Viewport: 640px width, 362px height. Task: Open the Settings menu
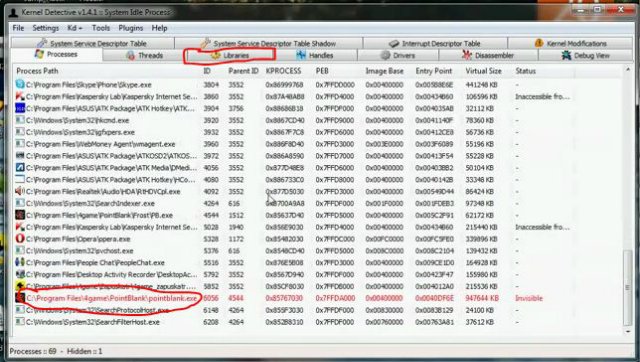tap(46, 28)
